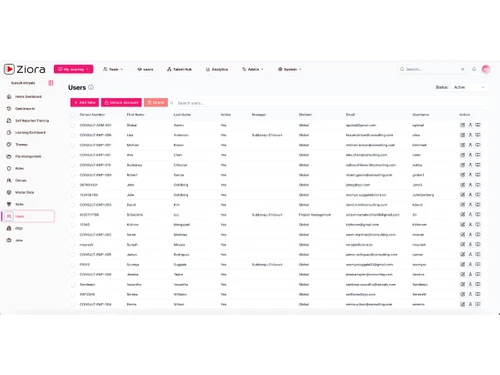This screenshot has width=500, height=375.
Task: Tick the checkbox for Alex Chen's row
Action: 73,155
